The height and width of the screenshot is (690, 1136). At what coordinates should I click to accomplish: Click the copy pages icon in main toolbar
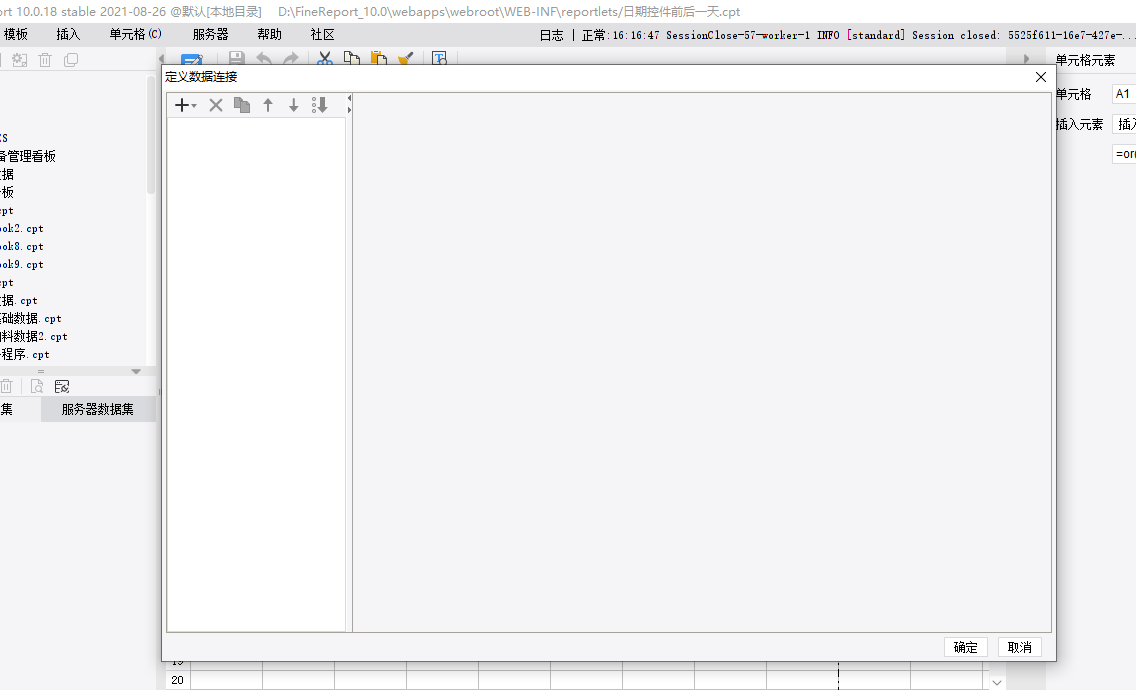(352, 59)
